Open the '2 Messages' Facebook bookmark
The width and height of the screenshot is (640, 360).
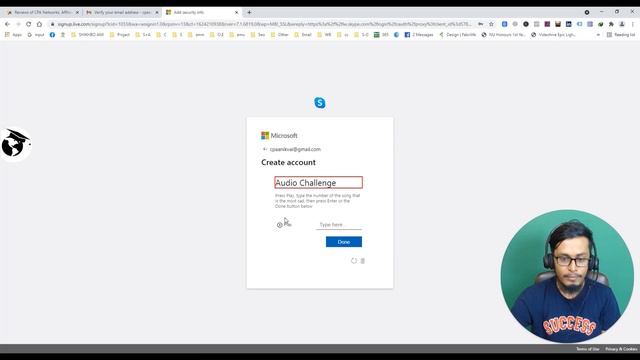click(x=419, y=35)
